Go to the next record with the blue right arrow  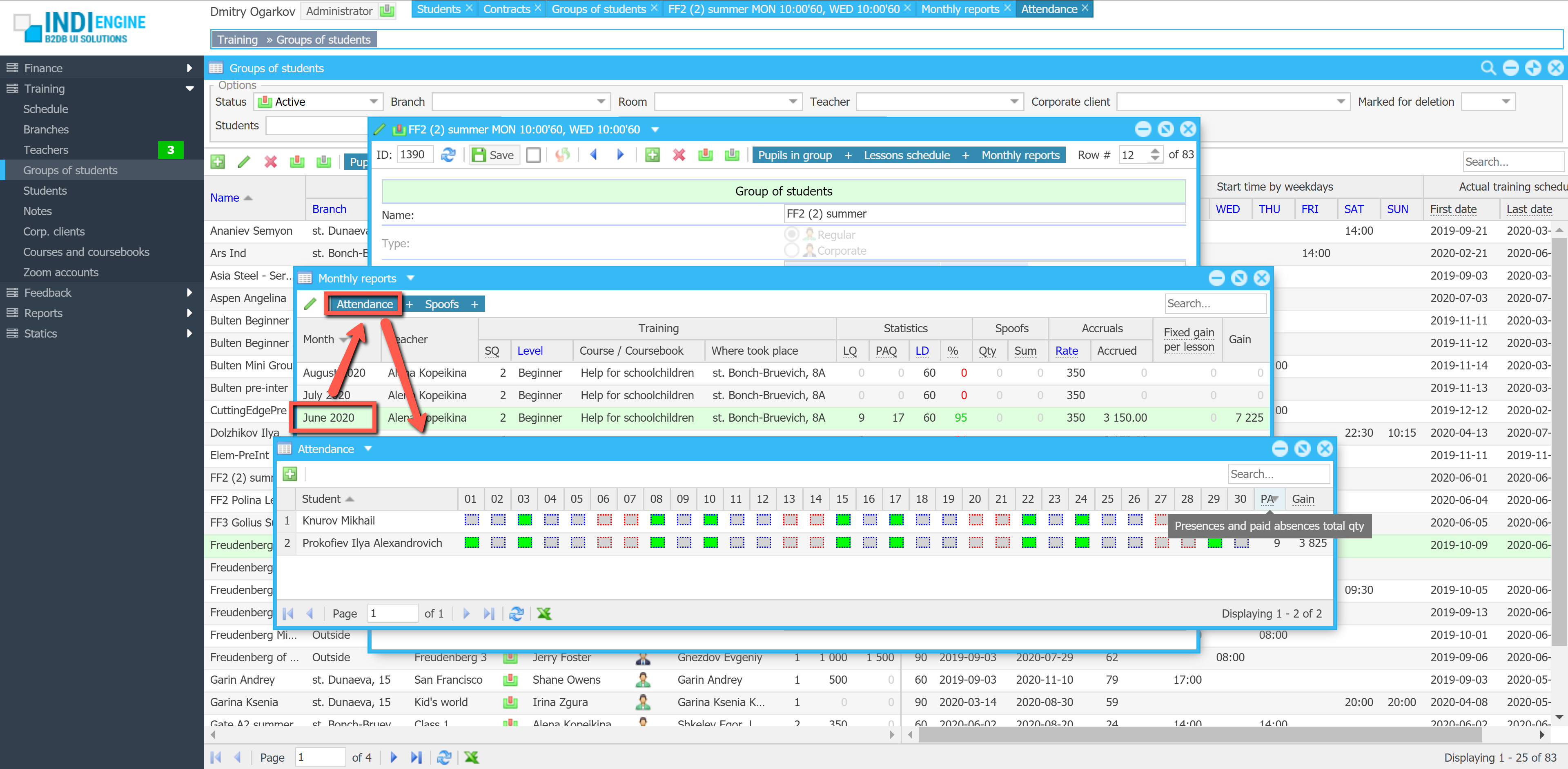[620, 155]
